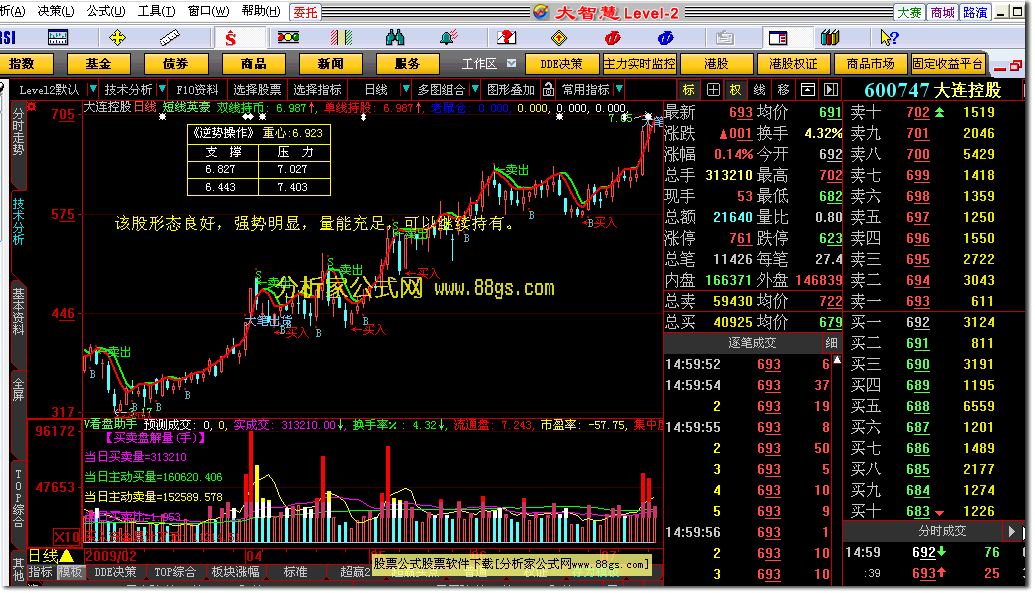Screen dimensions: 1035x593
Task: Click the 基金 yellow button
Action: (98, 63)
